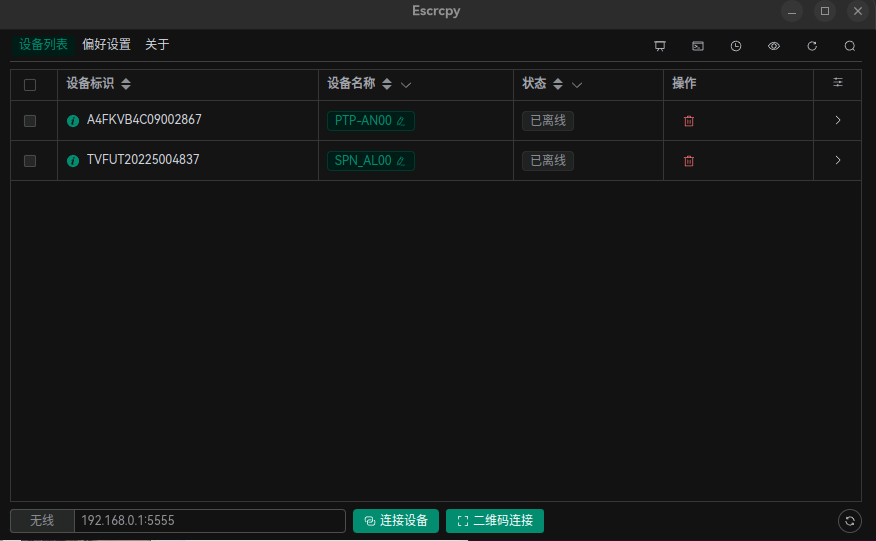Toggle the eye visibility icon in toolbar

click(x=774, y=46)
